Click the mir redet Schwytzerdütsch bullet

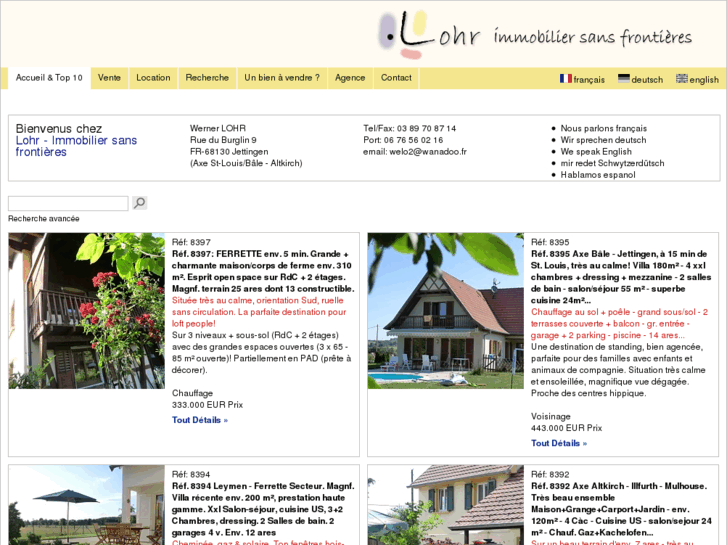coord(612,163)
